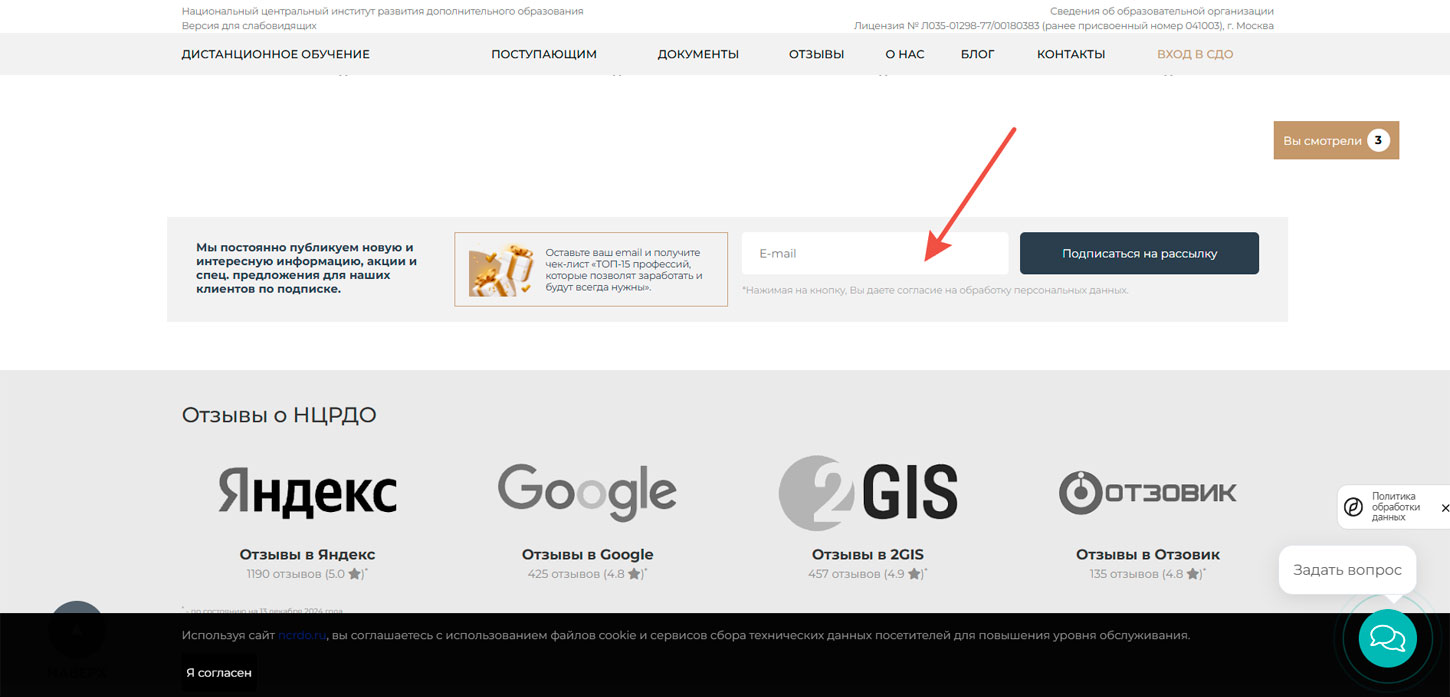Viewport: 1450px width, 697px height.
Task: Open ОТЗЫВЫ in the navigation bar
Action: pos(816,54)
